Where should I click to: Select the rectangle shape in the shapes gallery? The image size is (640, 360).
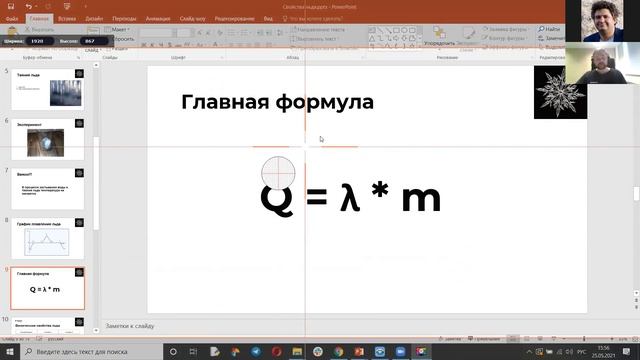pyautogui.click(x=396, y=30)
